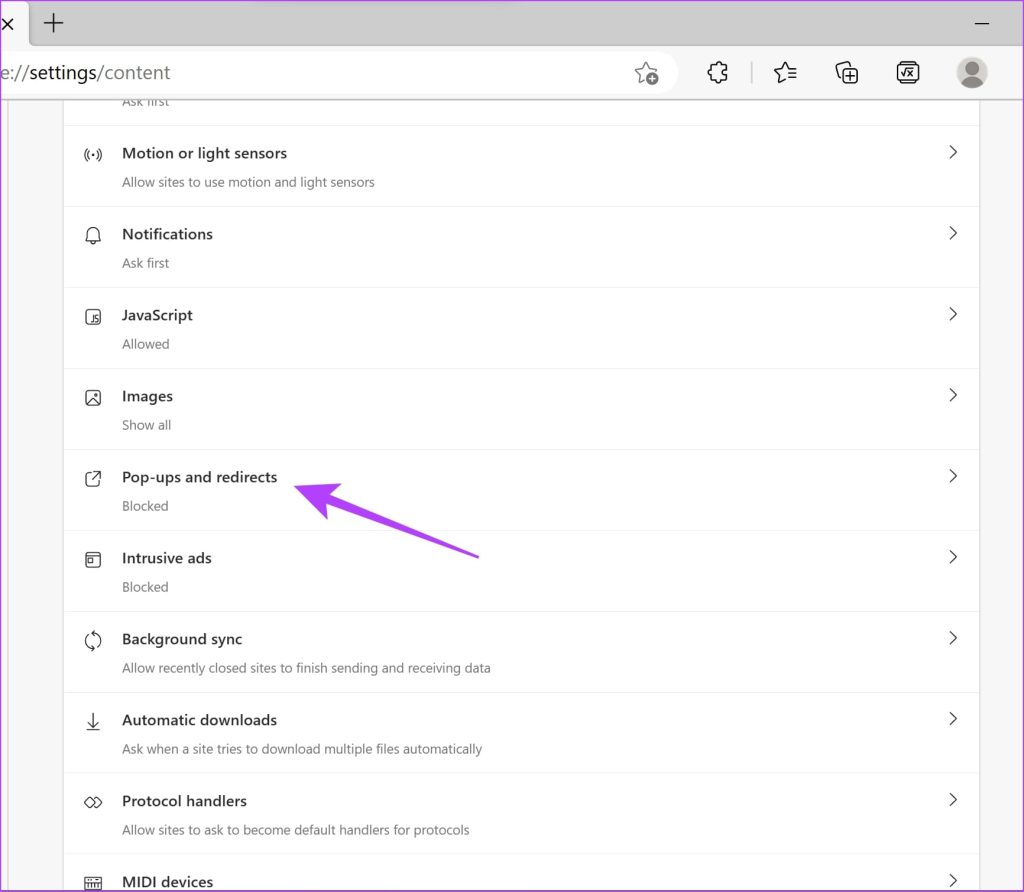Image resolution: width=1024 pixels, height=892 pixels.
Task: Click the MIDI devices icon
Action: [x=93, y=881]
